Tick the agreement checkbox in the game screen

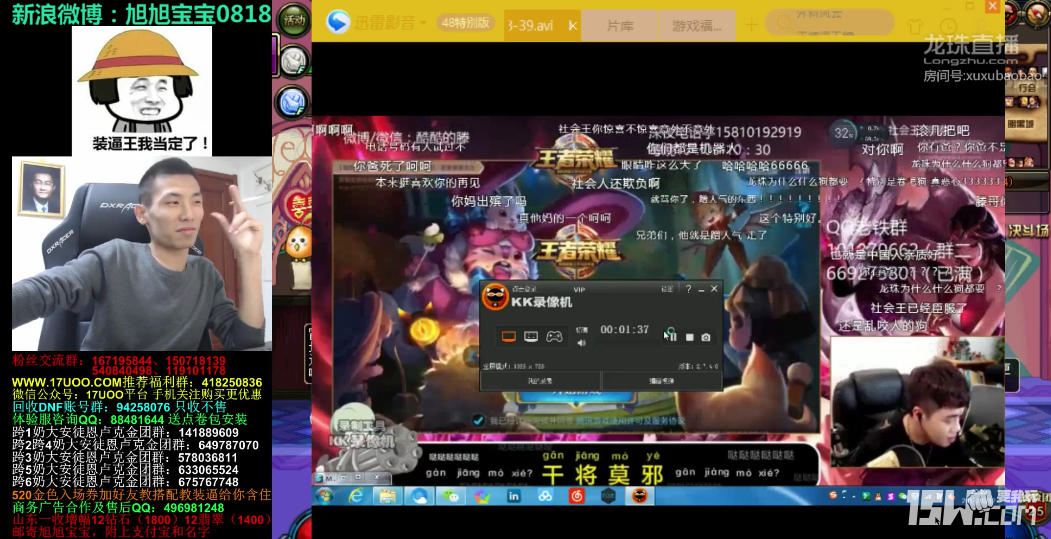(478, 420)
